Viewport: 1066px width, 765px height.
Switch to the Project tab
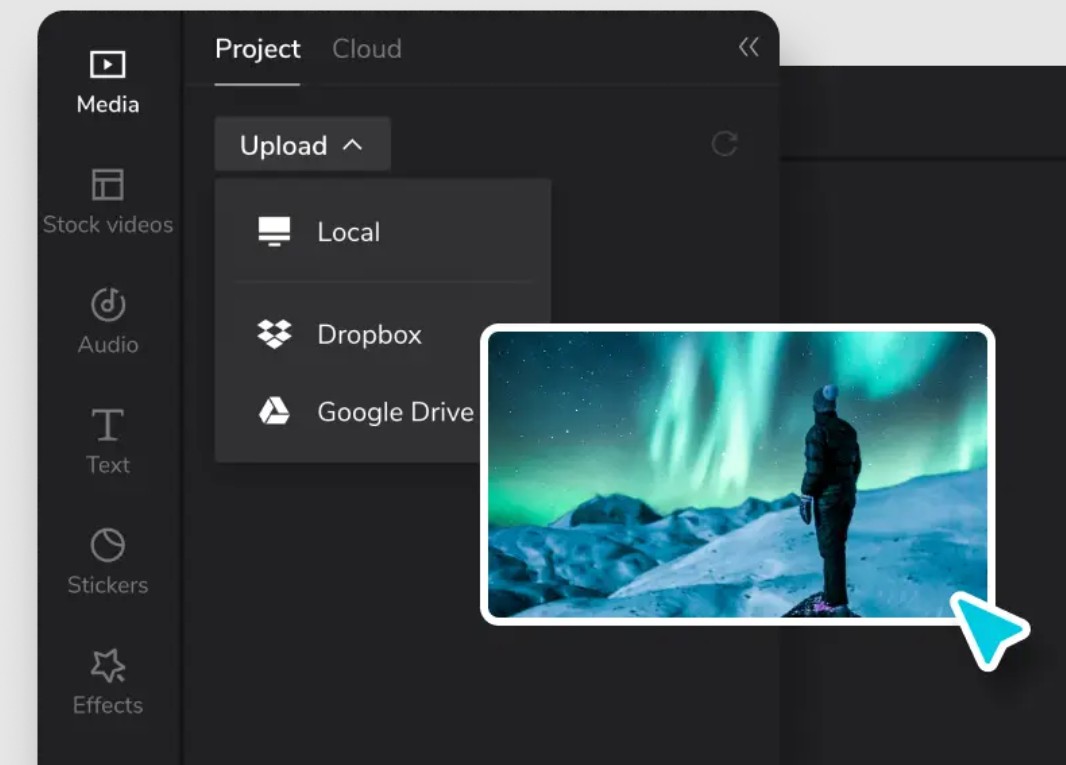[x=257, y=49]
